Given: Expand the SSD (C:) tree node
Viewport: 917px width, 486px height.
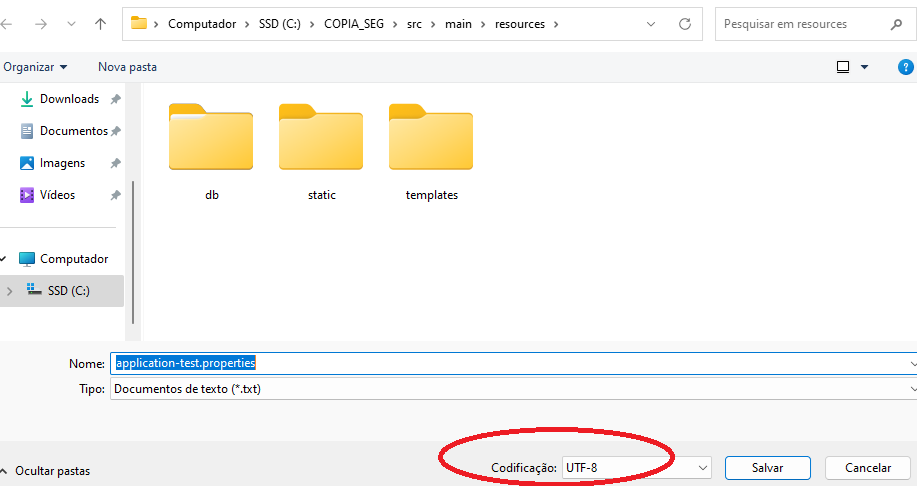Looking at the screenshot, I should pos(9,291).
